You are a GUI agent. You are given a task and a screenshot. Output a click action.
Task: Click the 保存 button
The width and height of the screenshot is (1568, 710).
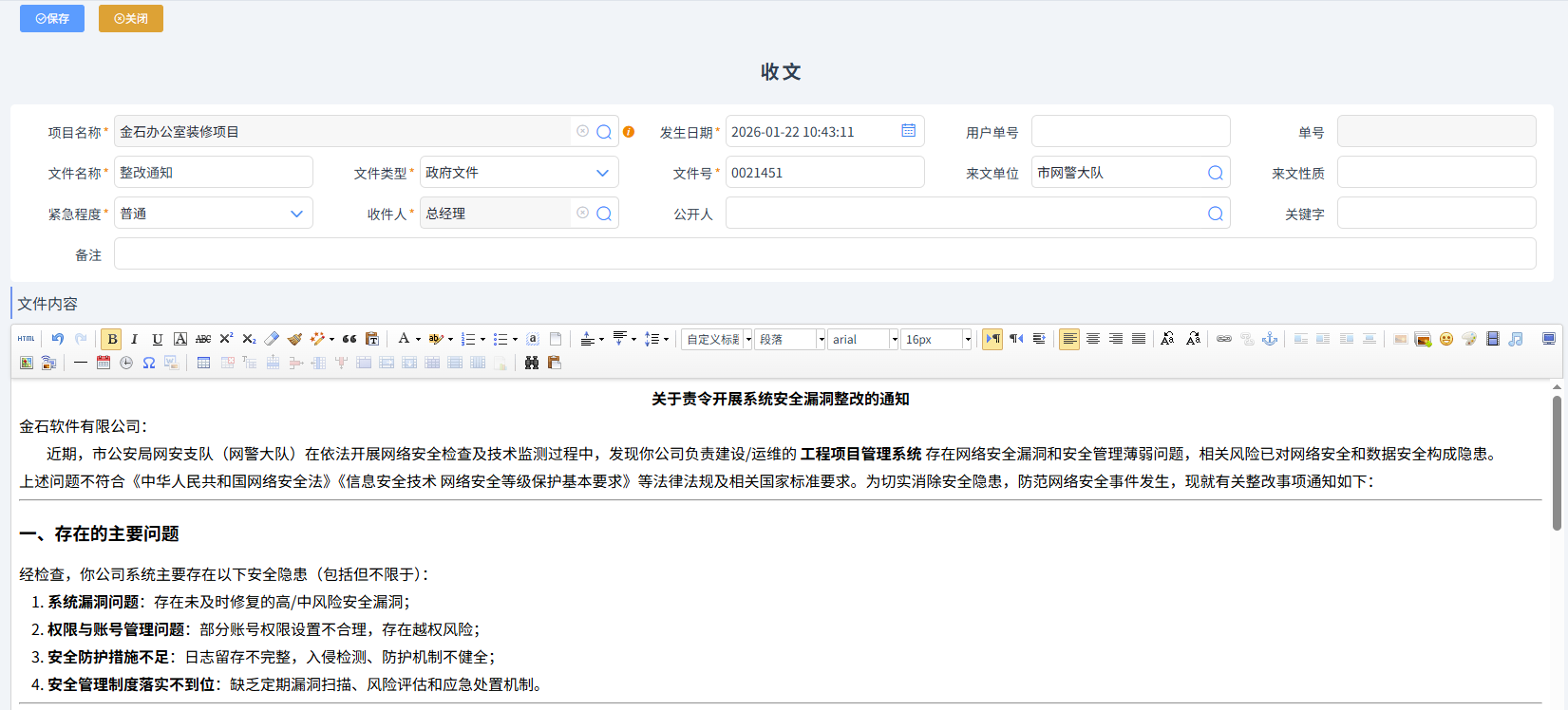[52, 18]
